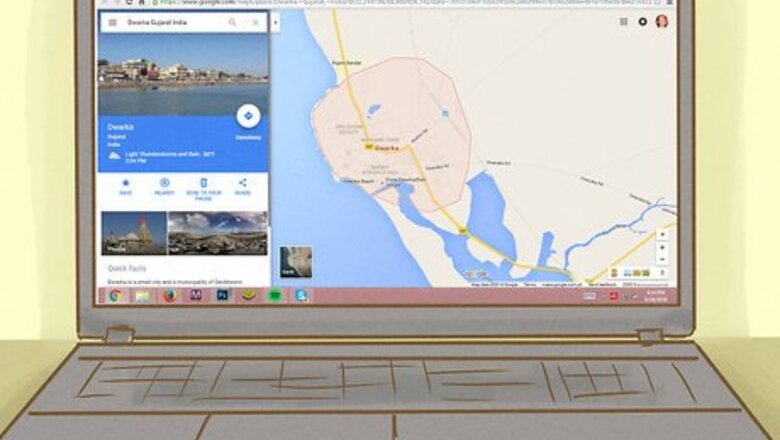The height and width of the screenshot is (440, 780).
Task: Click the Save star icon
Action: pyautogui.click(x=125, y=183)
